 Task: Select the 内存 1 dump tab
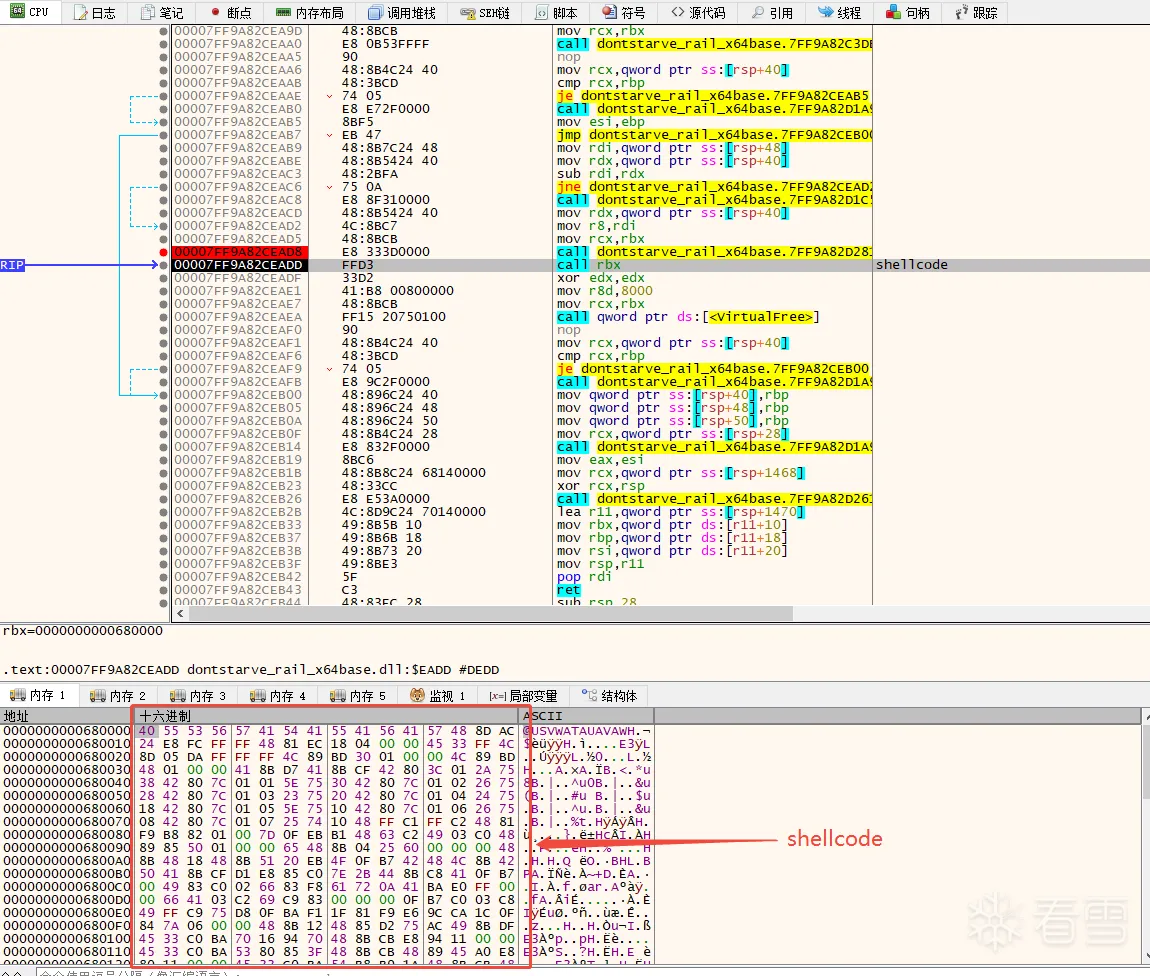(38, 695)
